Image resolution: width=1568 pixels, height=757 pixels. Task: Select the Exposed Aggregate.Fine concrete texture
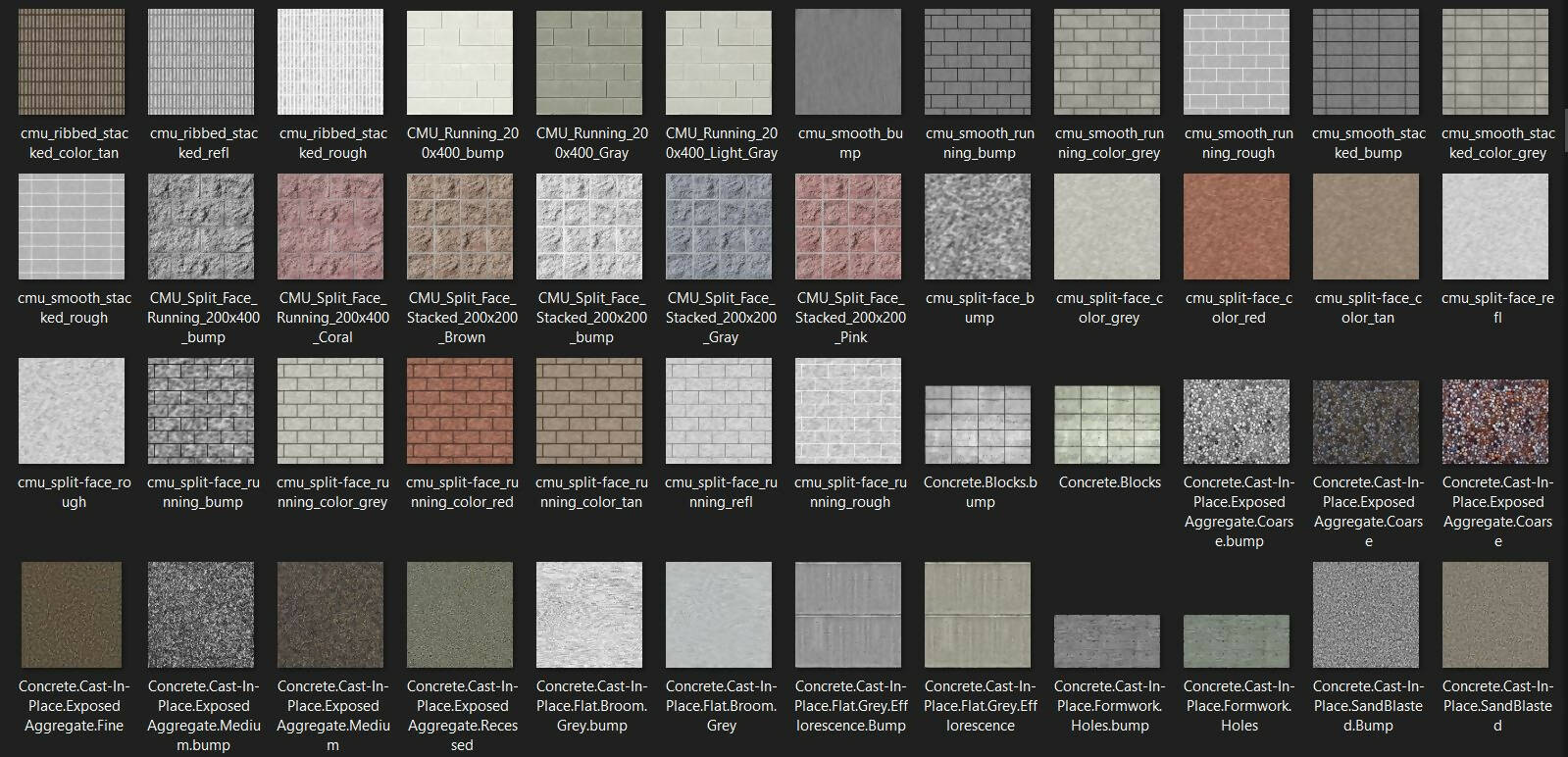72,615
